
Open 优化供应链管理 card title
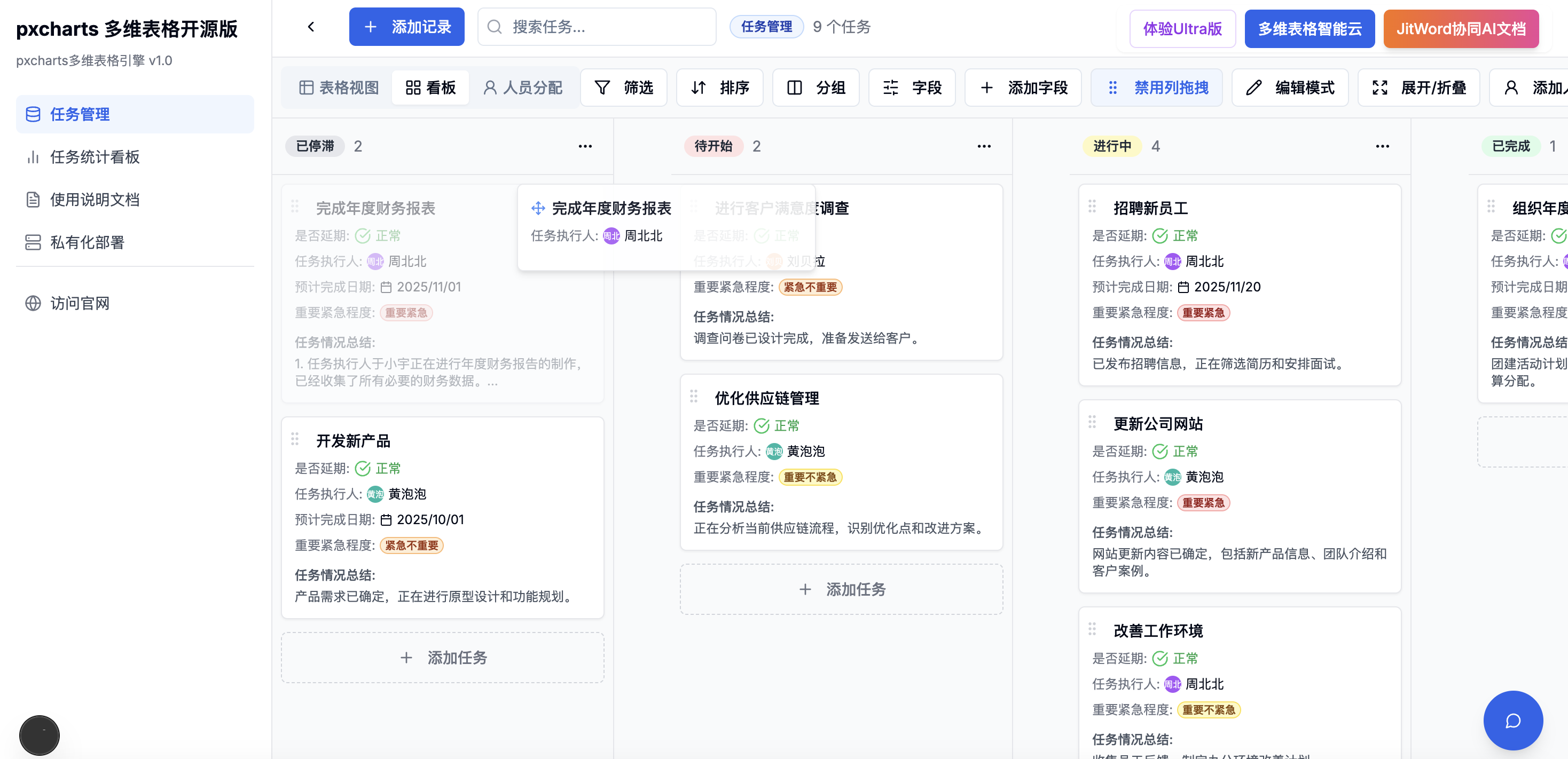click(x=767, y=398)
